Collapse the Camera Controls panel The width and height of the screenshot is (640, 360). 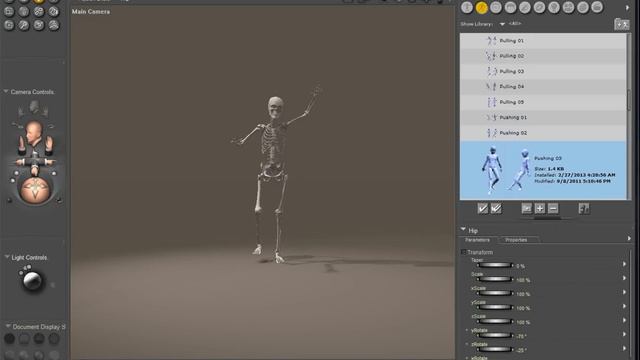click(6, 91)
